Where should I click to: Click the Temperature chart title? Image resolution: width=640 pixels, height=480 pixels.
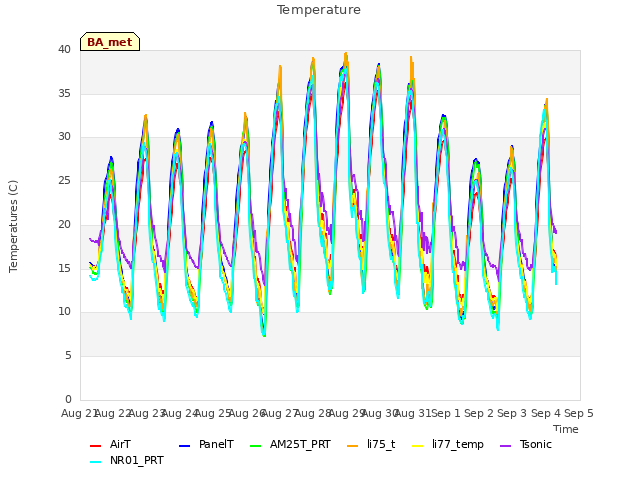tap(319, 10)
